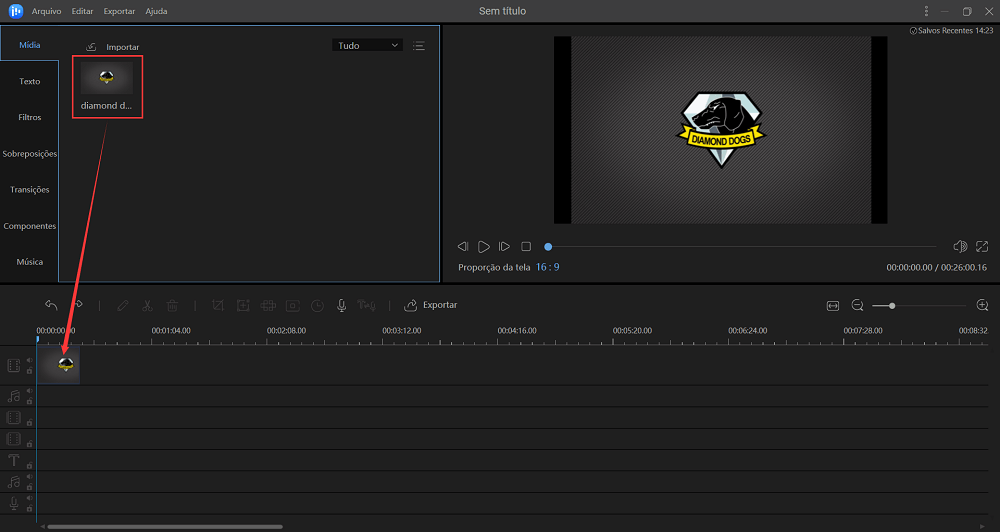Viewport: 1000px width, 532px height.
Task: Mute the main video track
Action: 29,361
